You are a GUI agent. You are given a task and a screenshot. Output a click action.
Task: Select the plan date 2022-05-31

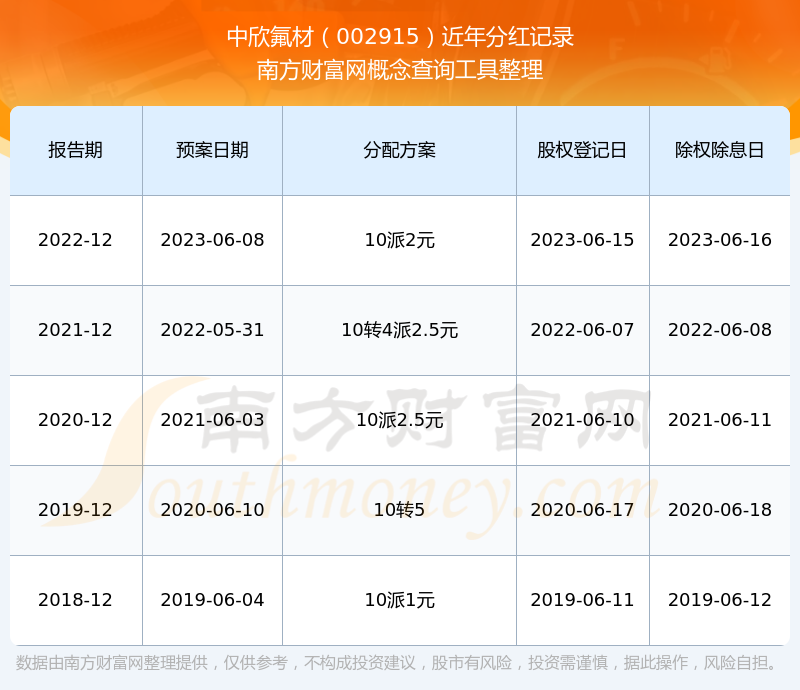(212, 330)
